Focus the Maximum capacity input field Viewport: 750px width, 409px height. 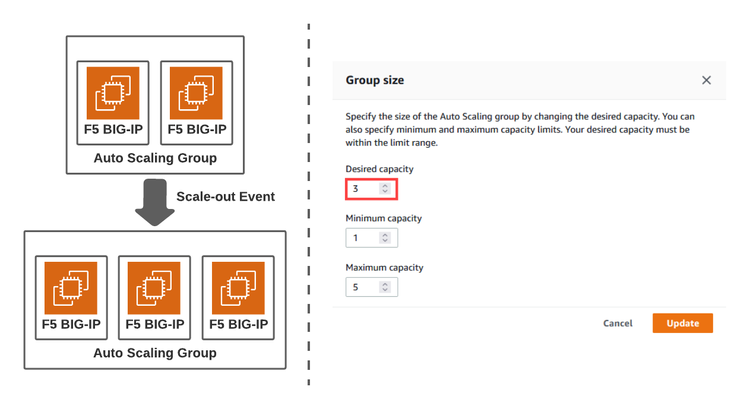371,287
